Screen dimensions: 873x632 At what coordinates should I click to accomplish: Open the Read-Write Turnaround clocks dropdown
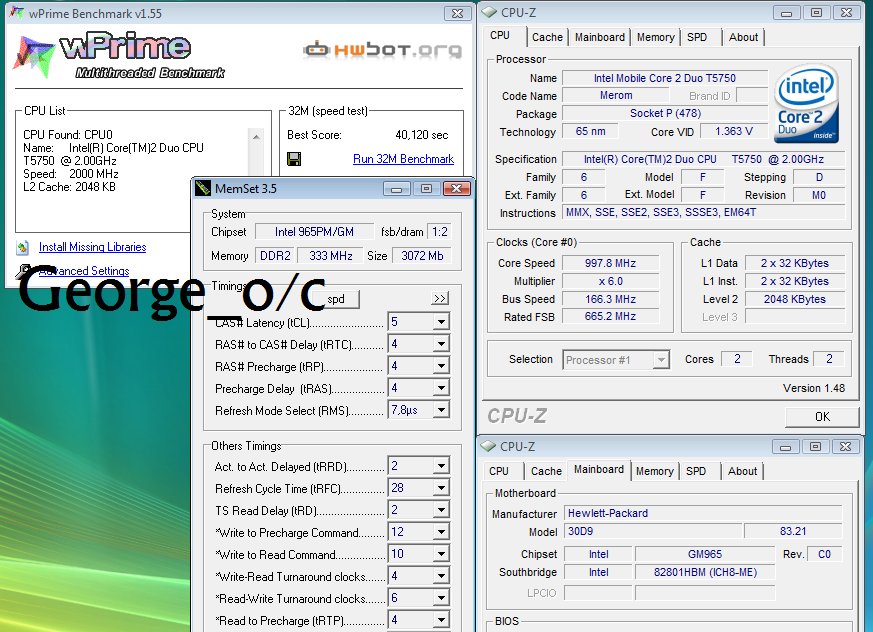pos(441,597)
